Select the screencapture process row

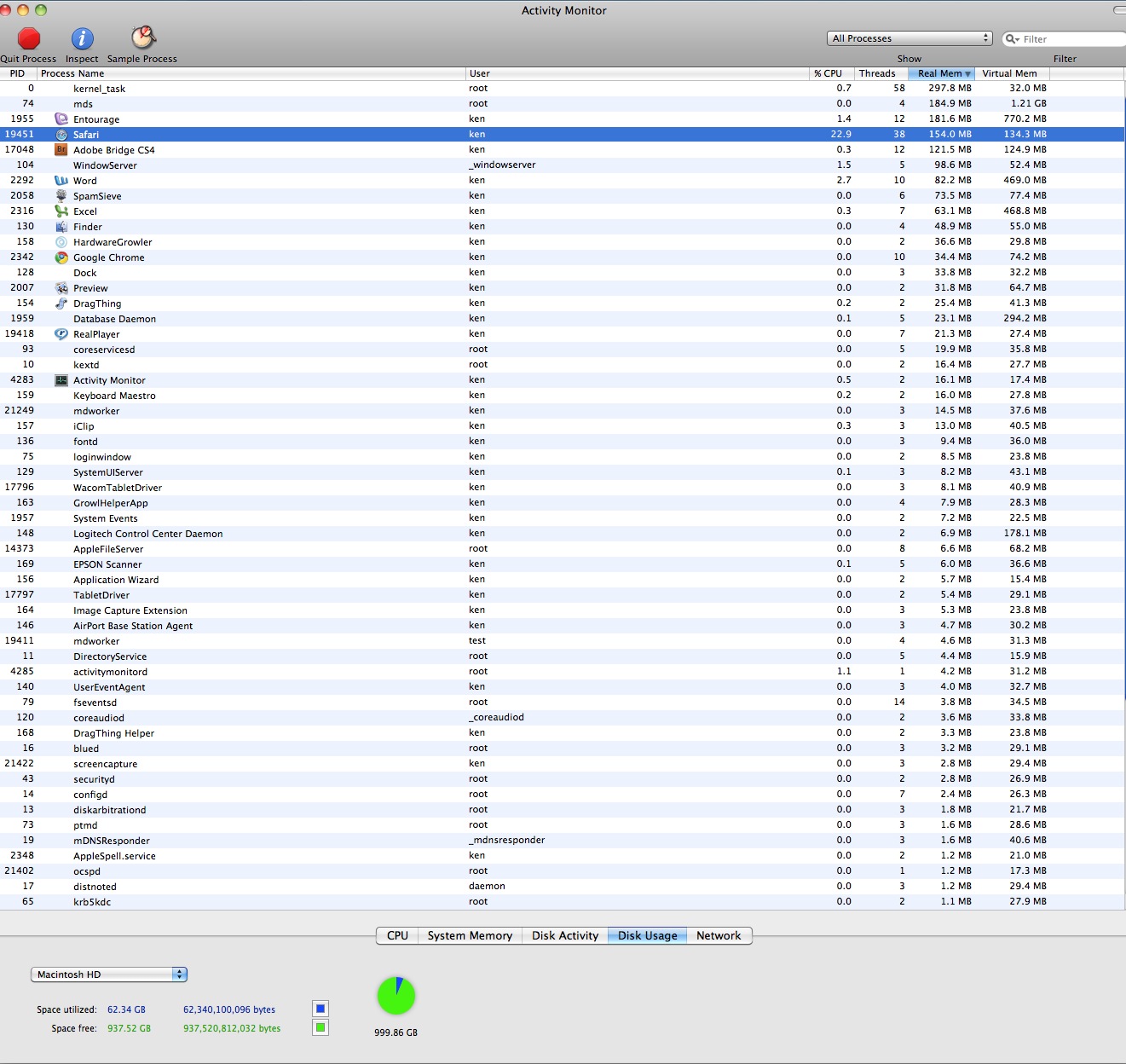pyautogui.click(x=563, y=764)
